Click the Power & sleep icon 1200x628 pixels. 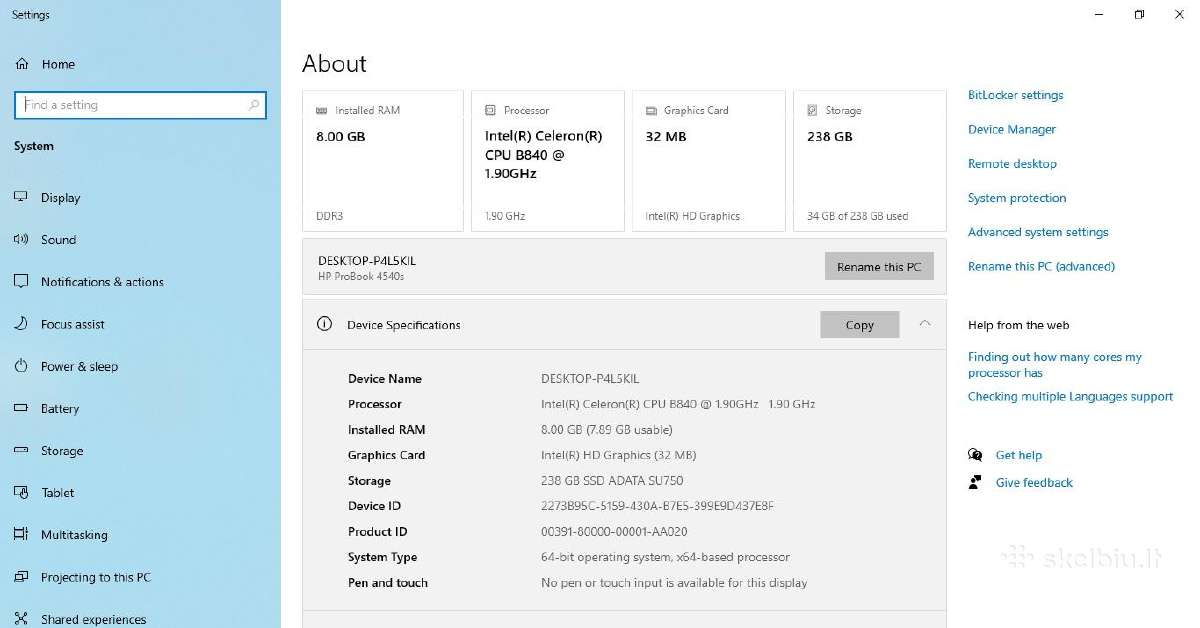(x=21, y=366)
